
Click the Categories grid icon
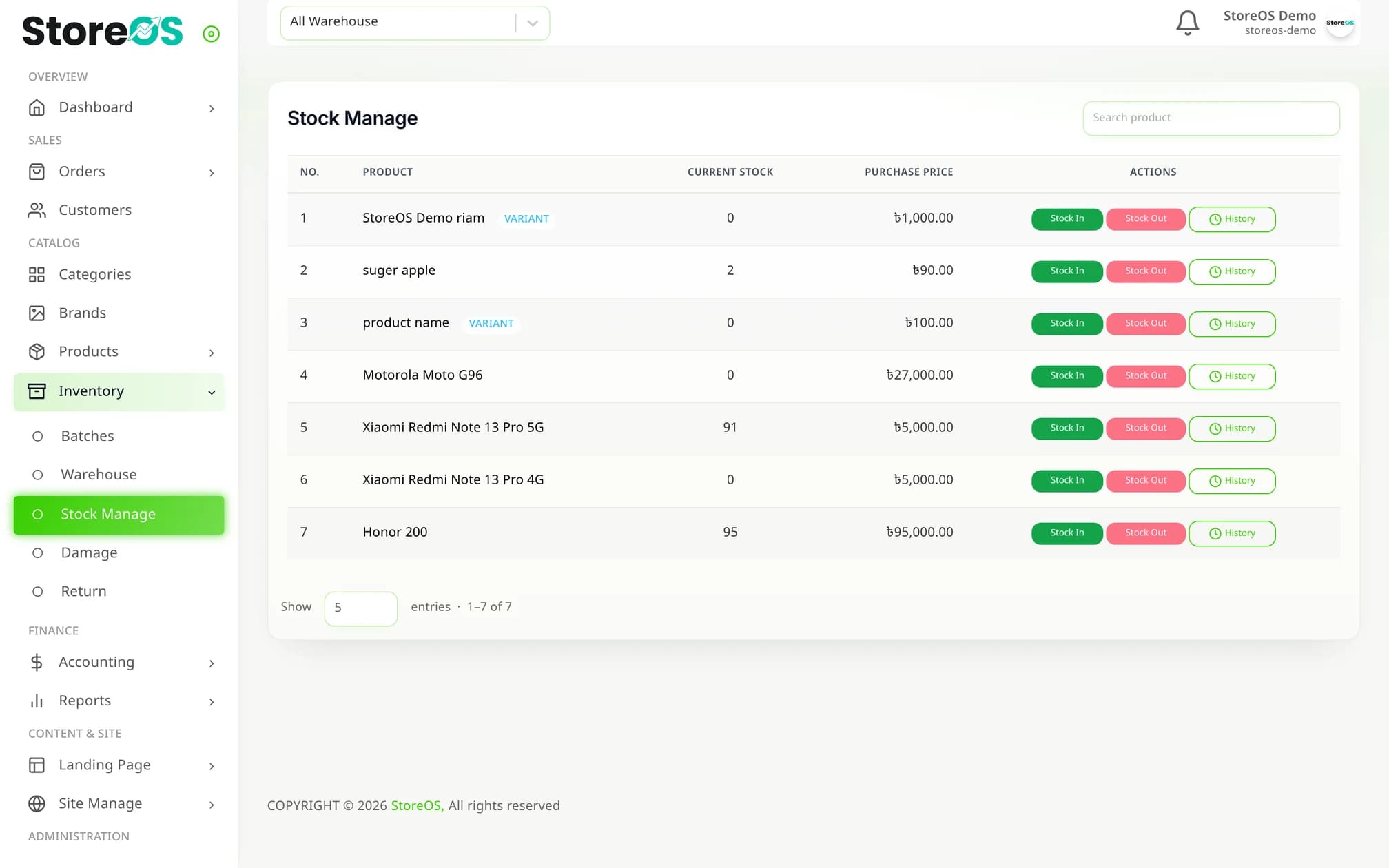pos(37,275)
